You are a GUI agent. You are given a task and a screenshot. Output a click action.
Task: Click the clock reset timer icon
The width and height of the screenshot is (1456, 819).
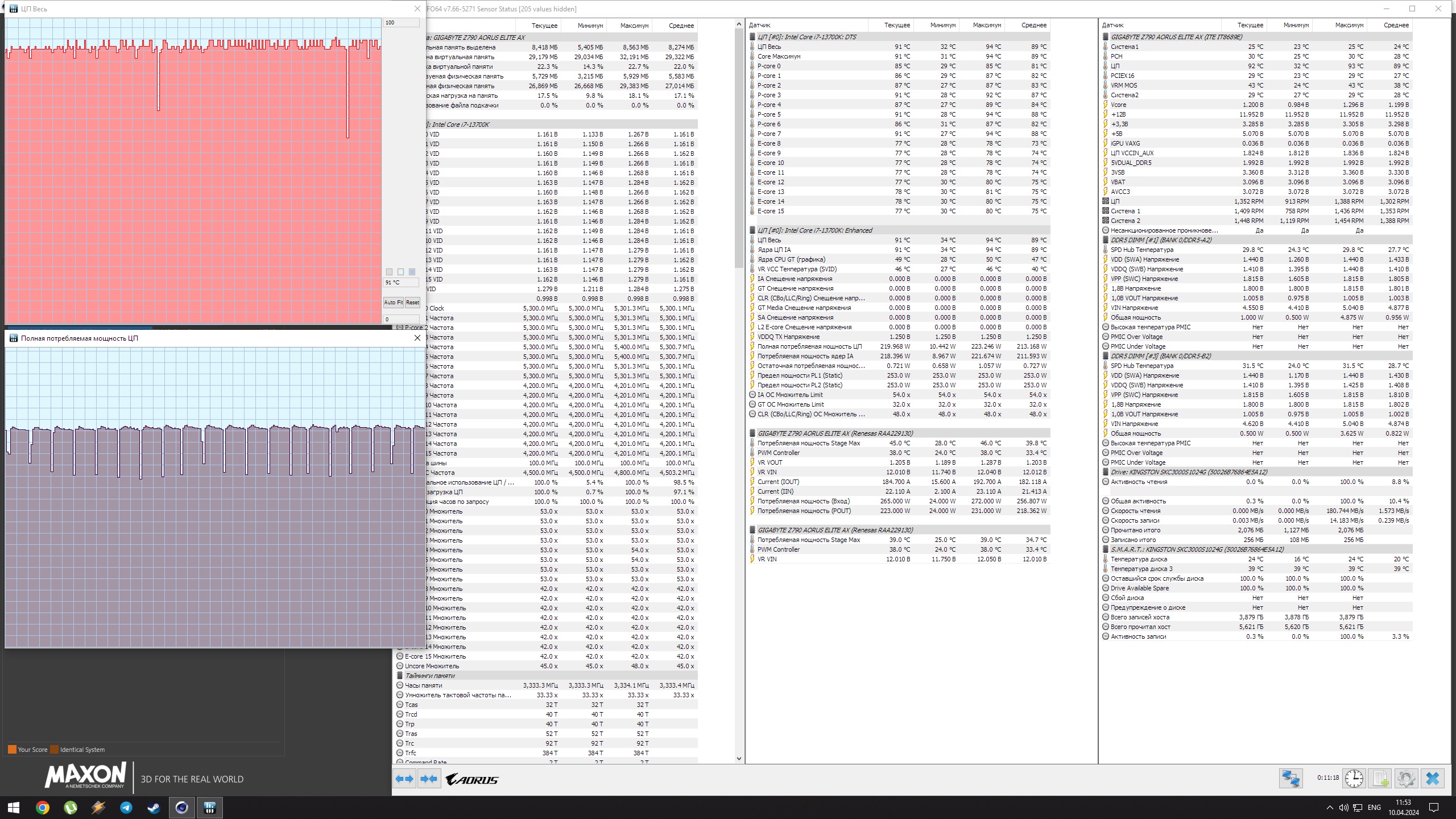pos(1354,778)
